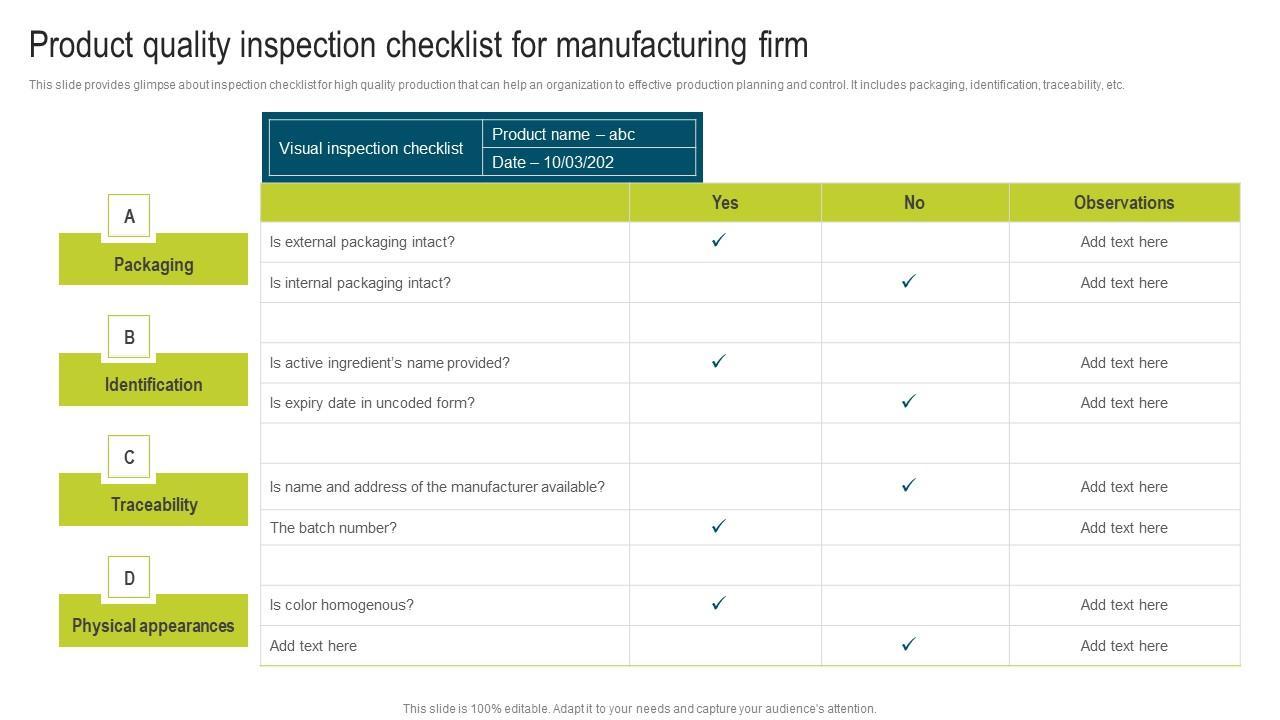Select the Packaging category label
Viewport: 1280px width, 720px height.
pos(153,265)
